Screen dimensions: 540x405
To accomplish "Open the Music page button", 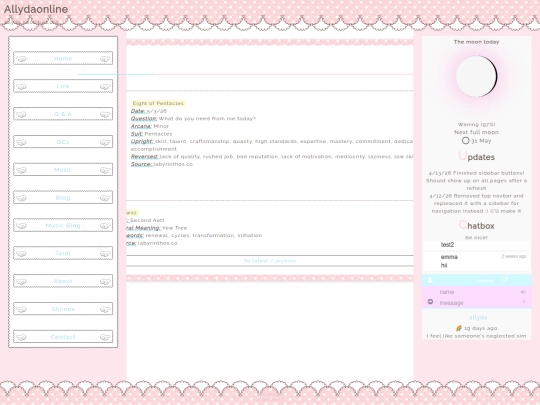I will pos(63,170).
